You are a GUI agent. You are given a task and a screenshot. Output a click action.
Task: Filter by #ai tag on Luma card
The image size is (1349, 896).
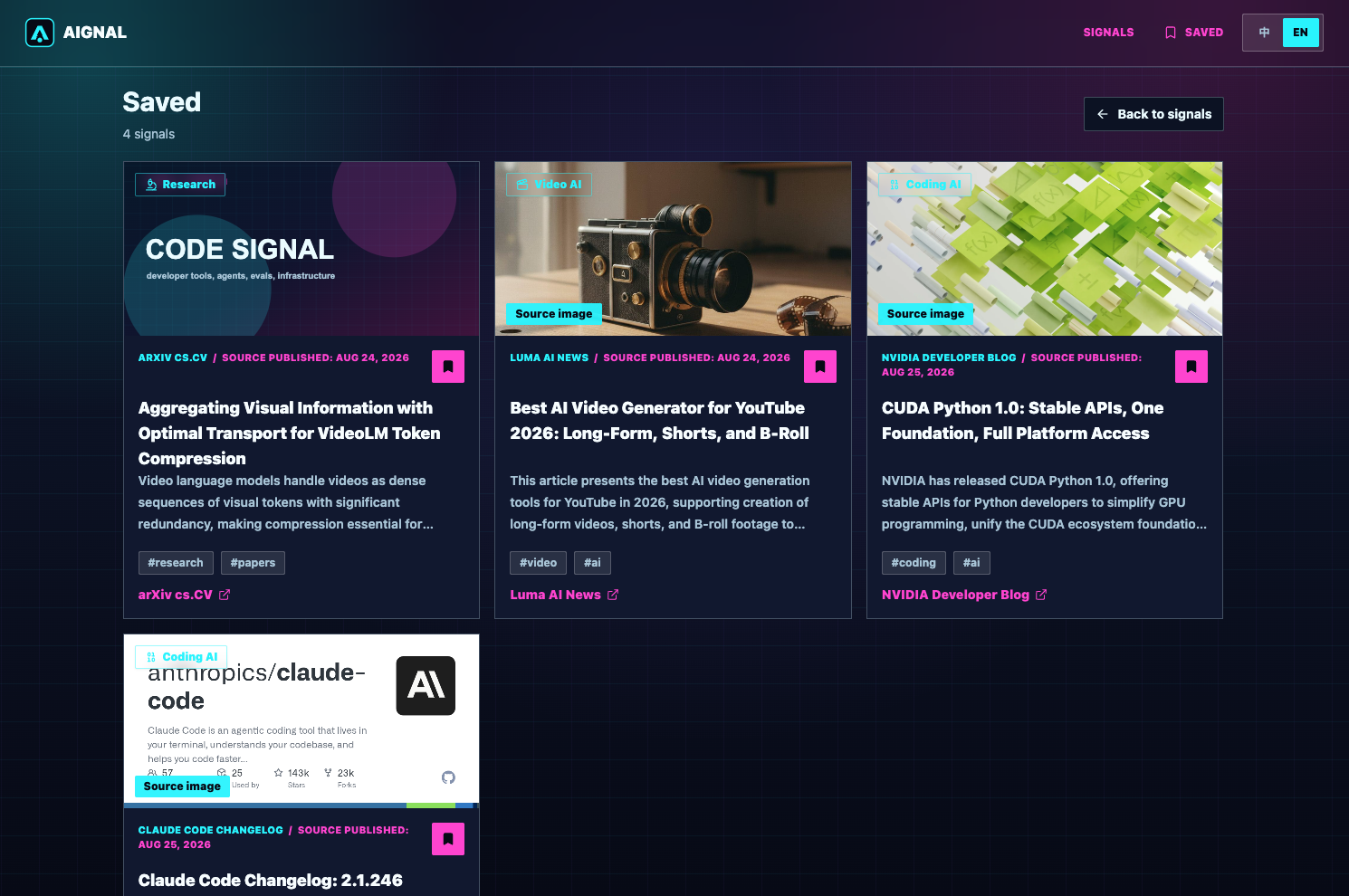click(x=592, y=563)
